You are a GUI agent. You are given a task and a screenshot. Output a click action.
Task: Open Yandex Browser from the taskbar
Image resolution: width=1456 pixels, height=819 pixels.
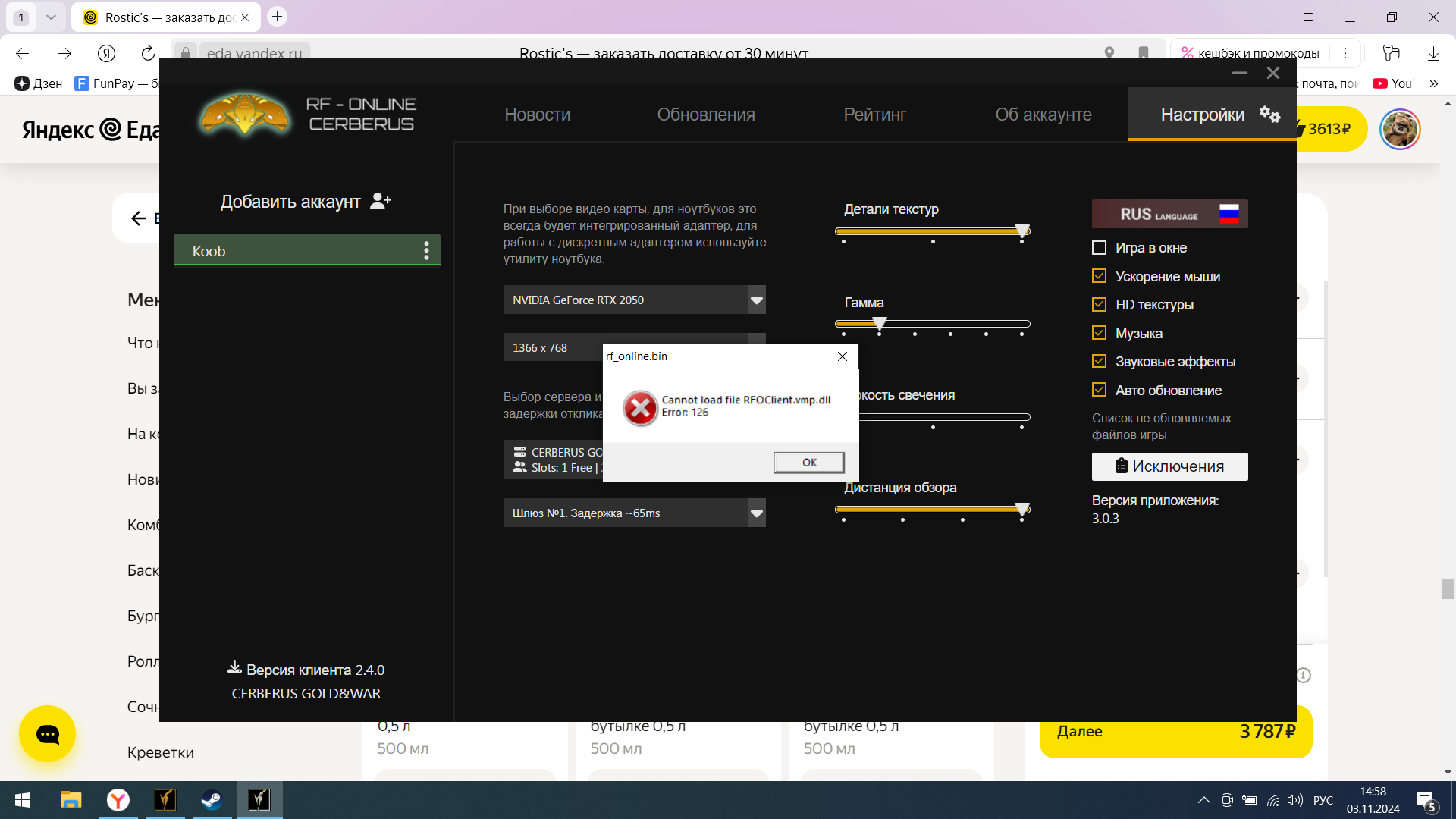[118, 800]
